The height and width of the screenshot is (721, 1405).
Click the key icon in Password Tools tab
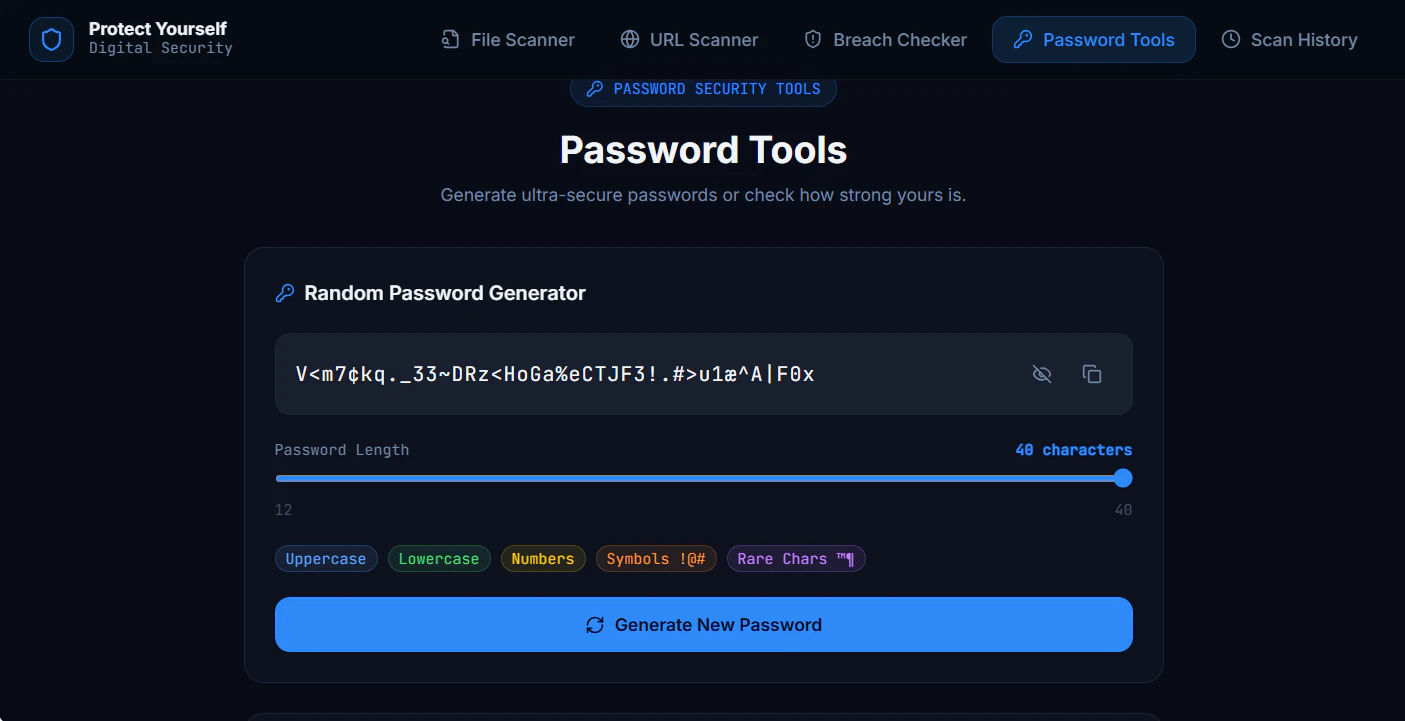(1022, 40)
